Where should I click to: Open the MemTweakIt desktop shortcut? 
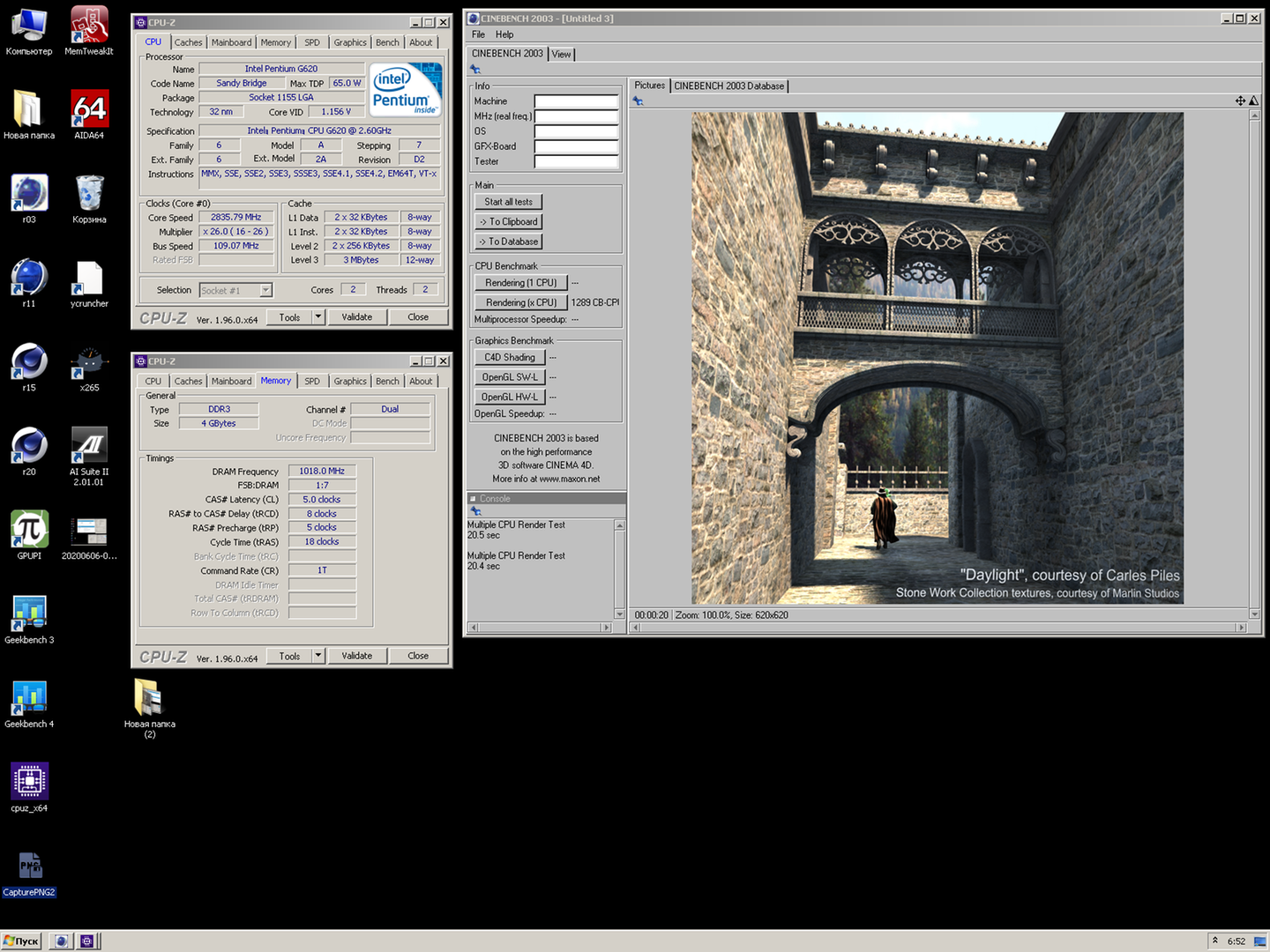pyautogui.click(x=89, y=31)
